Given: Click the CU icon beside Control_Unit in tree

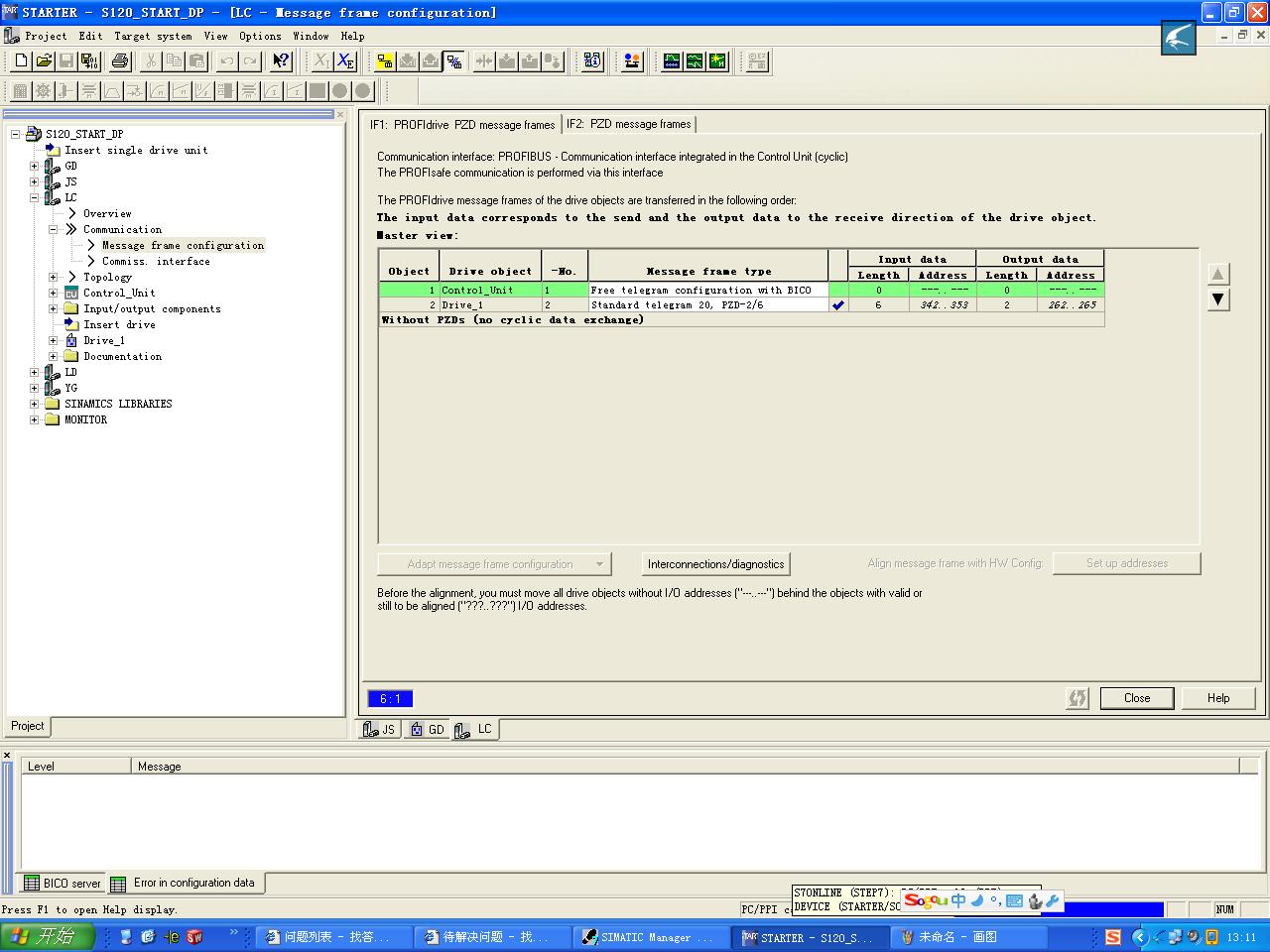Looking at the screenshot, I should tap(71, 293).
